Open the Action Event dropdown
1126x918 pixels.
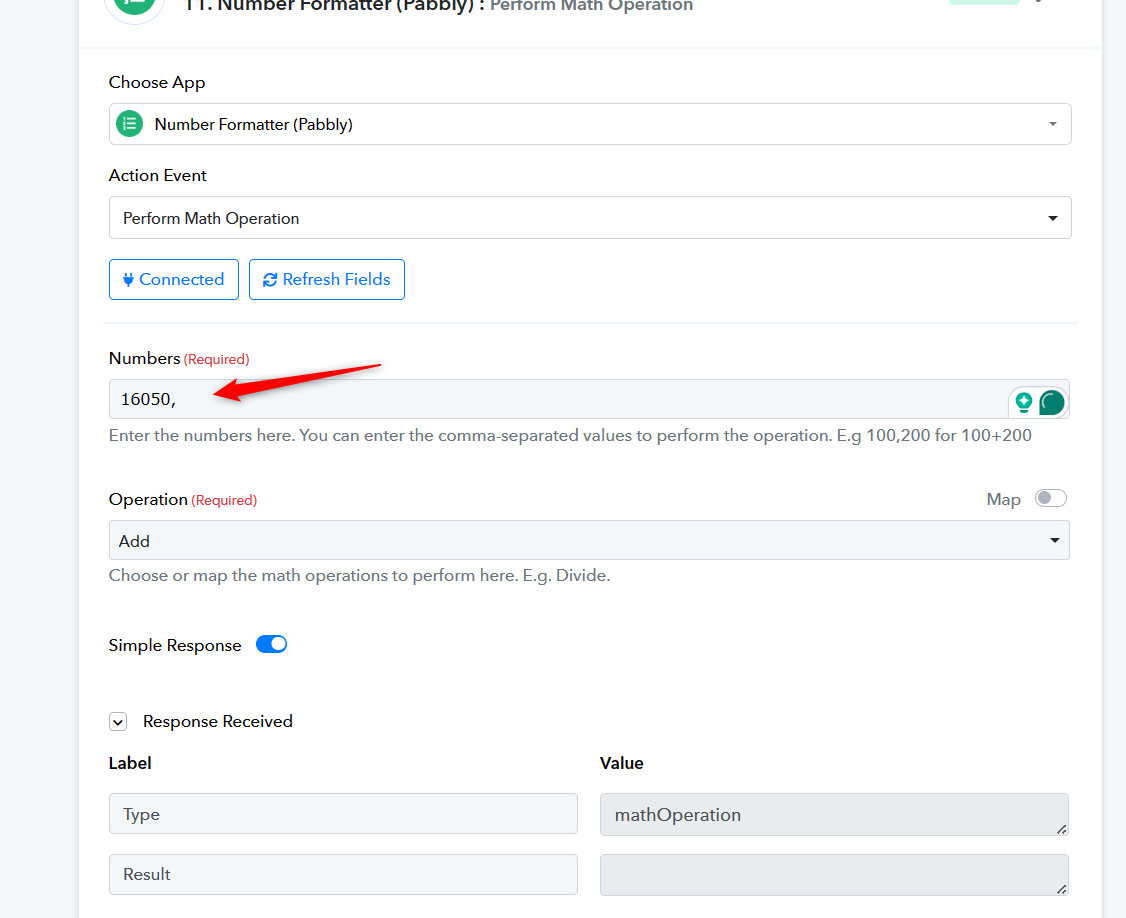pos(590,218)
